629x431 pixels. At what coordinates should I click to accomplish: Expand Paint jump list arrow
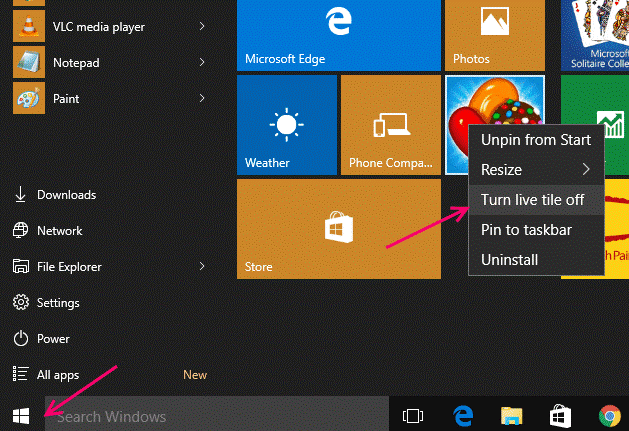(x=202, y=98)
